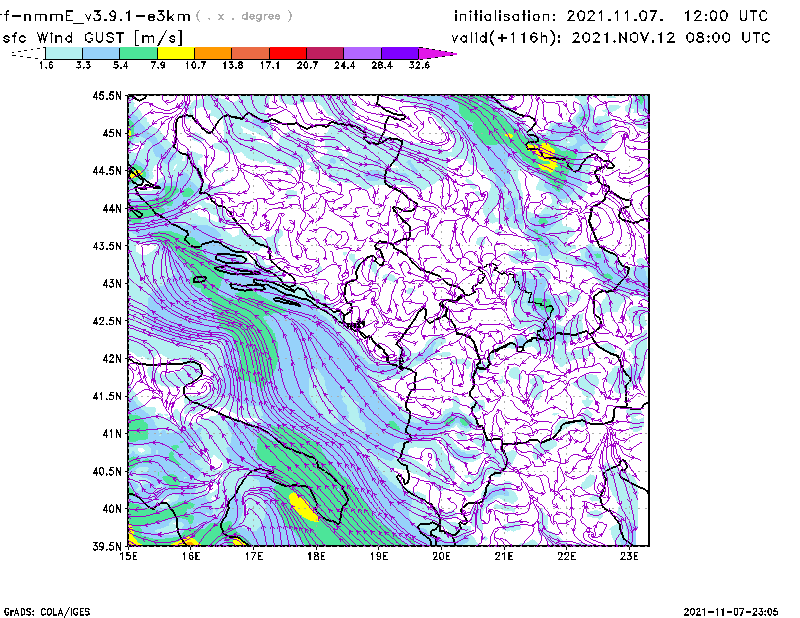Select the orange legend color swatch
Image resolution: width=800 pixels, height=618 pixels.
point(213,53)
